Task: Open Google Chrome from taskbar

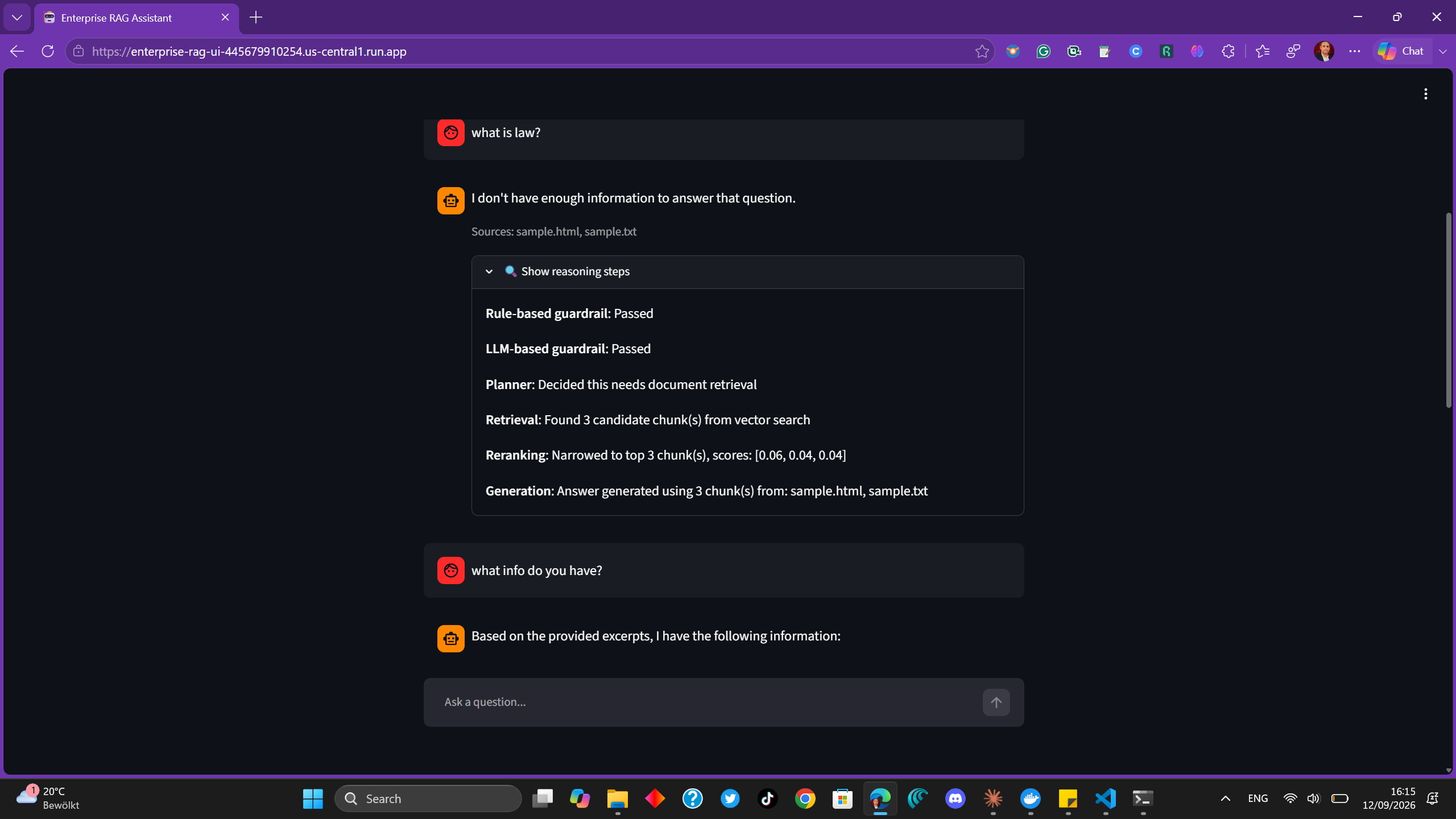Action: [805, 799]
